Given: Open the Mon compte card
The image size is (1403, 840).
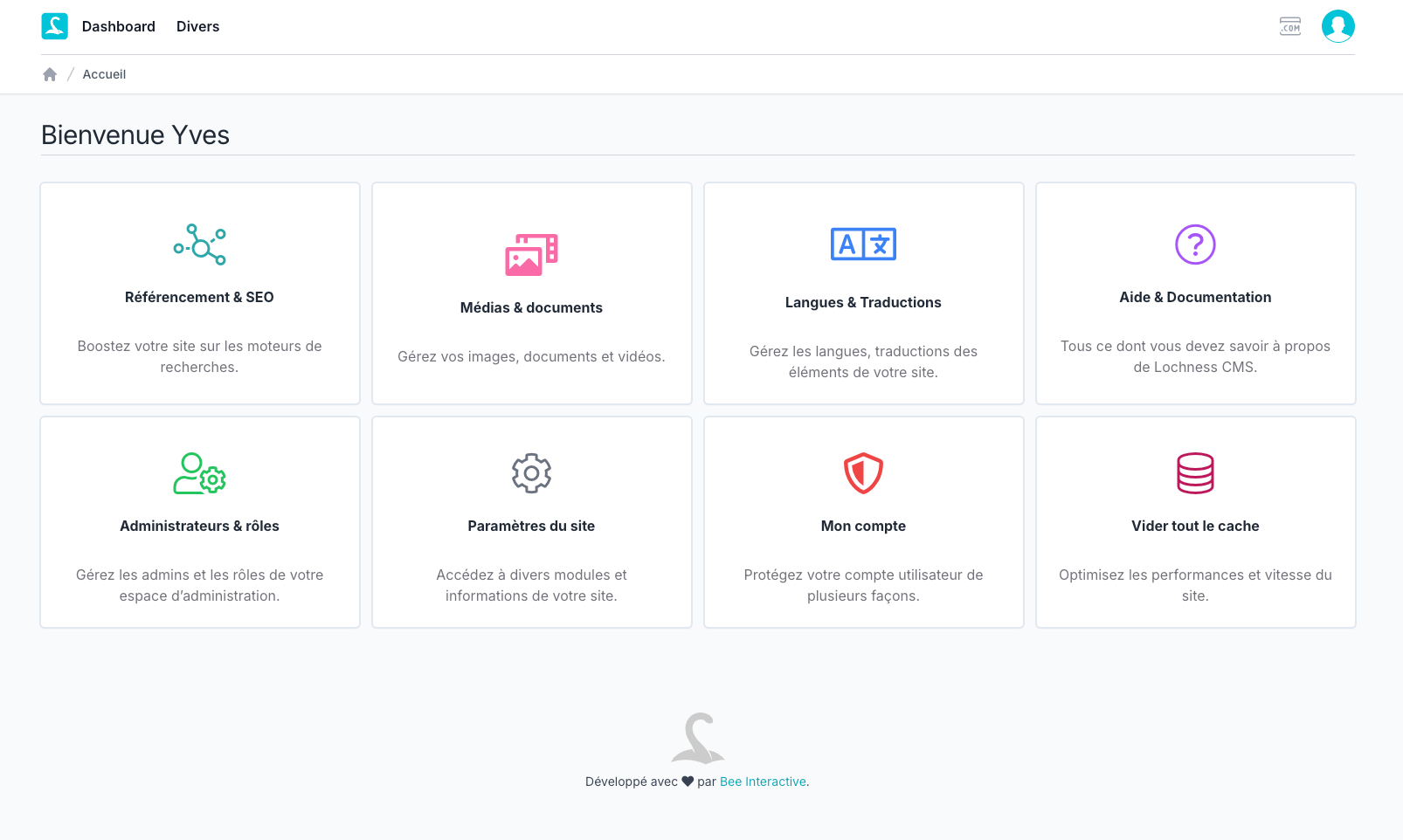Looking at the screenshot, I should tap(863, 522).
